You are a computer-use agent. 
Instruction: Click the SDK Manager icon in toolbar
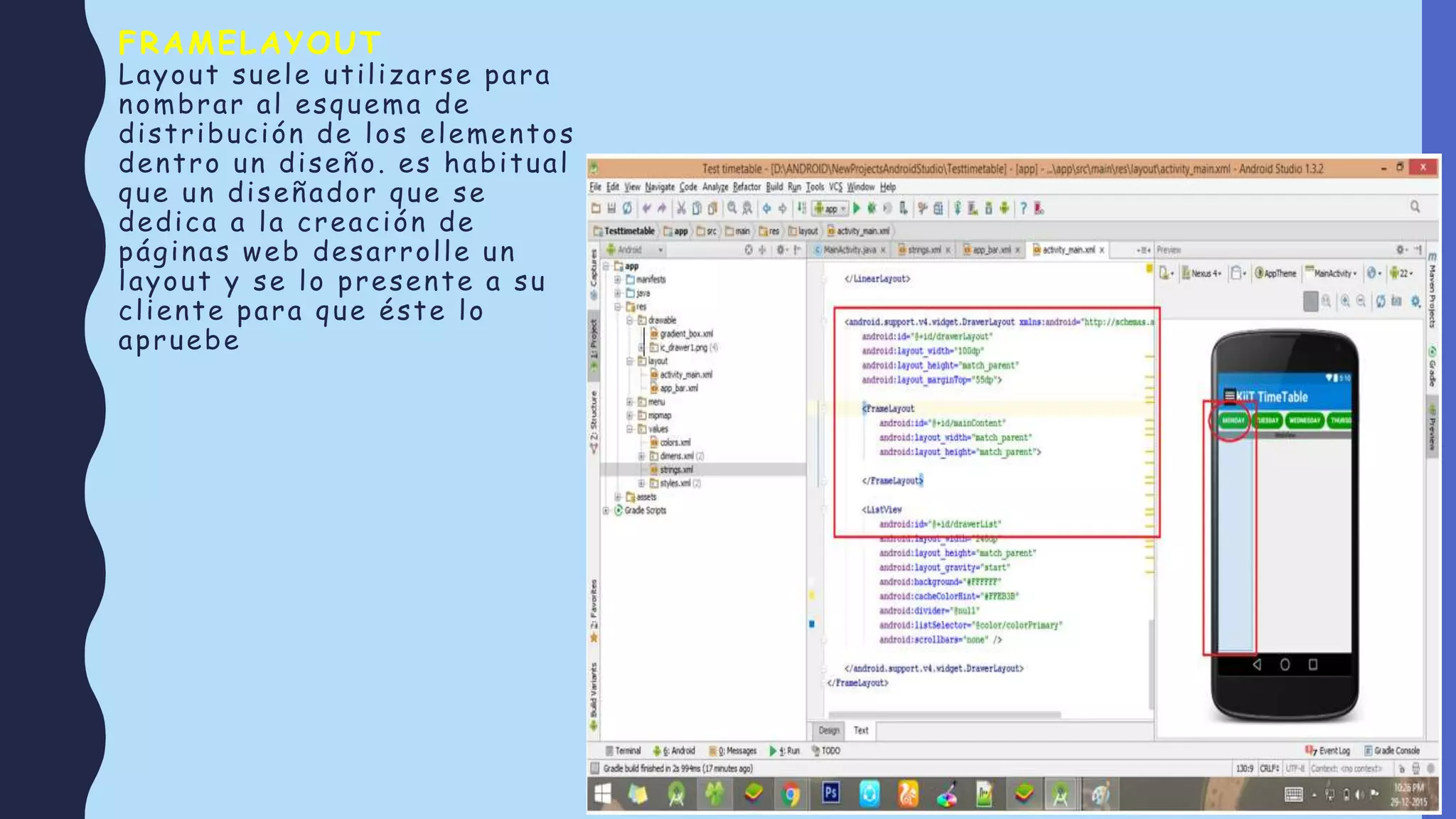pos(988,208)
